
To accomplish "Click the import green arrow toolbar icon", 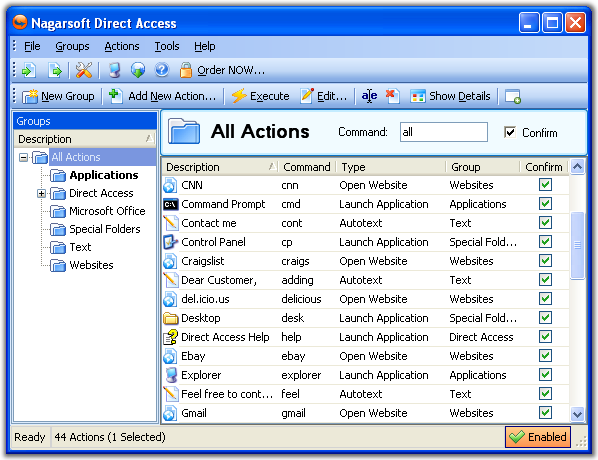I will pyautogui.click(x=29, y=70).
